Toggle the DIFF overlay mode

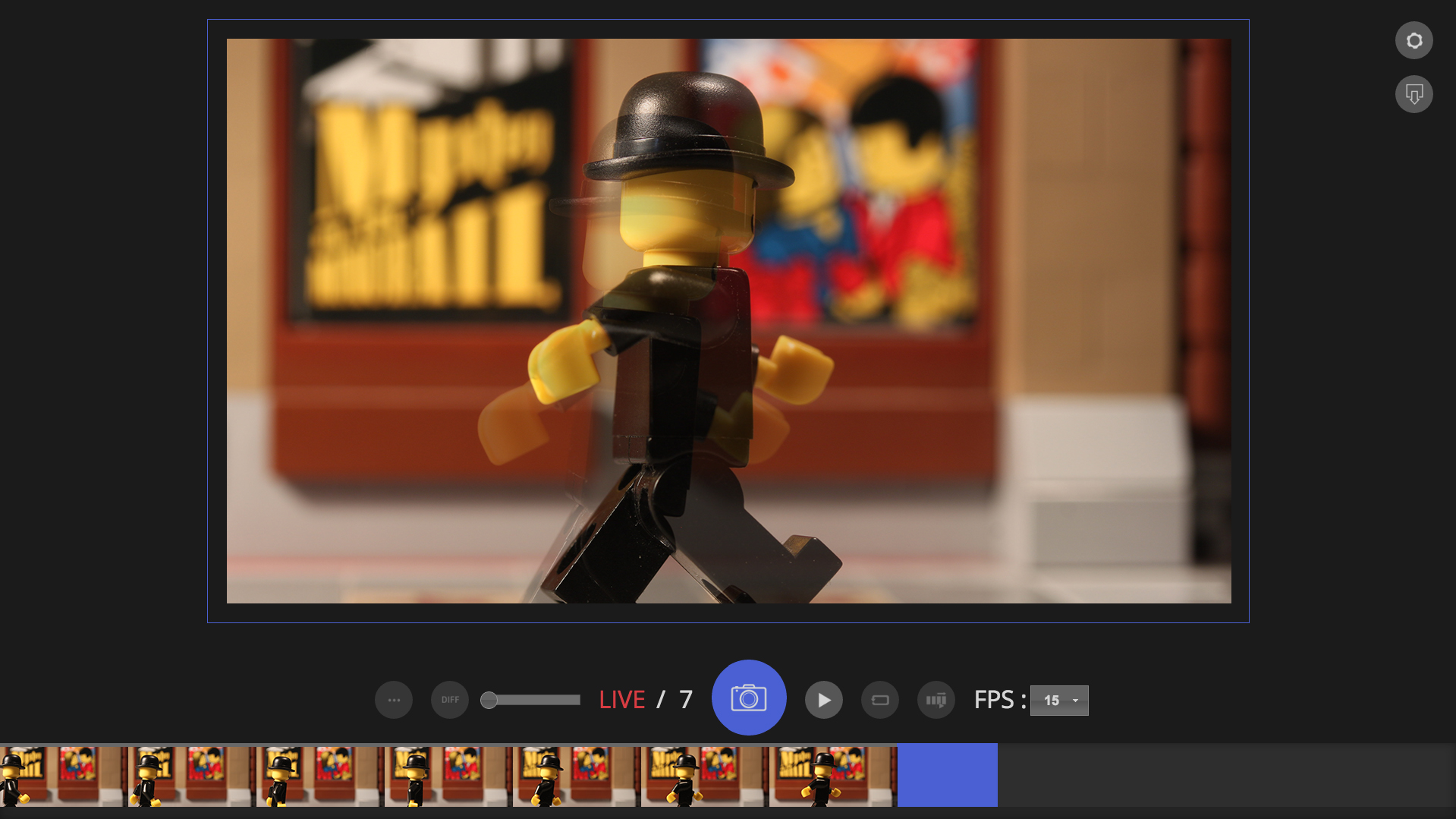450,700
